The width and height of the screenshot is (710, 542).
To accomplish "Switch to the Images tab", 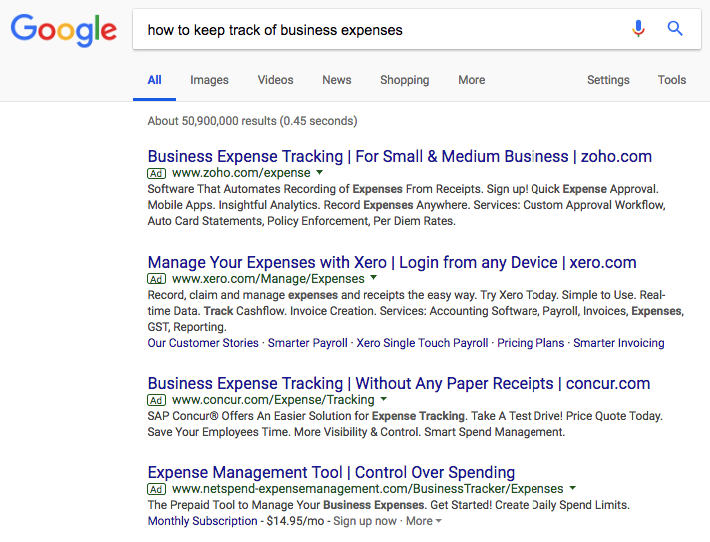I will [209, 80].
